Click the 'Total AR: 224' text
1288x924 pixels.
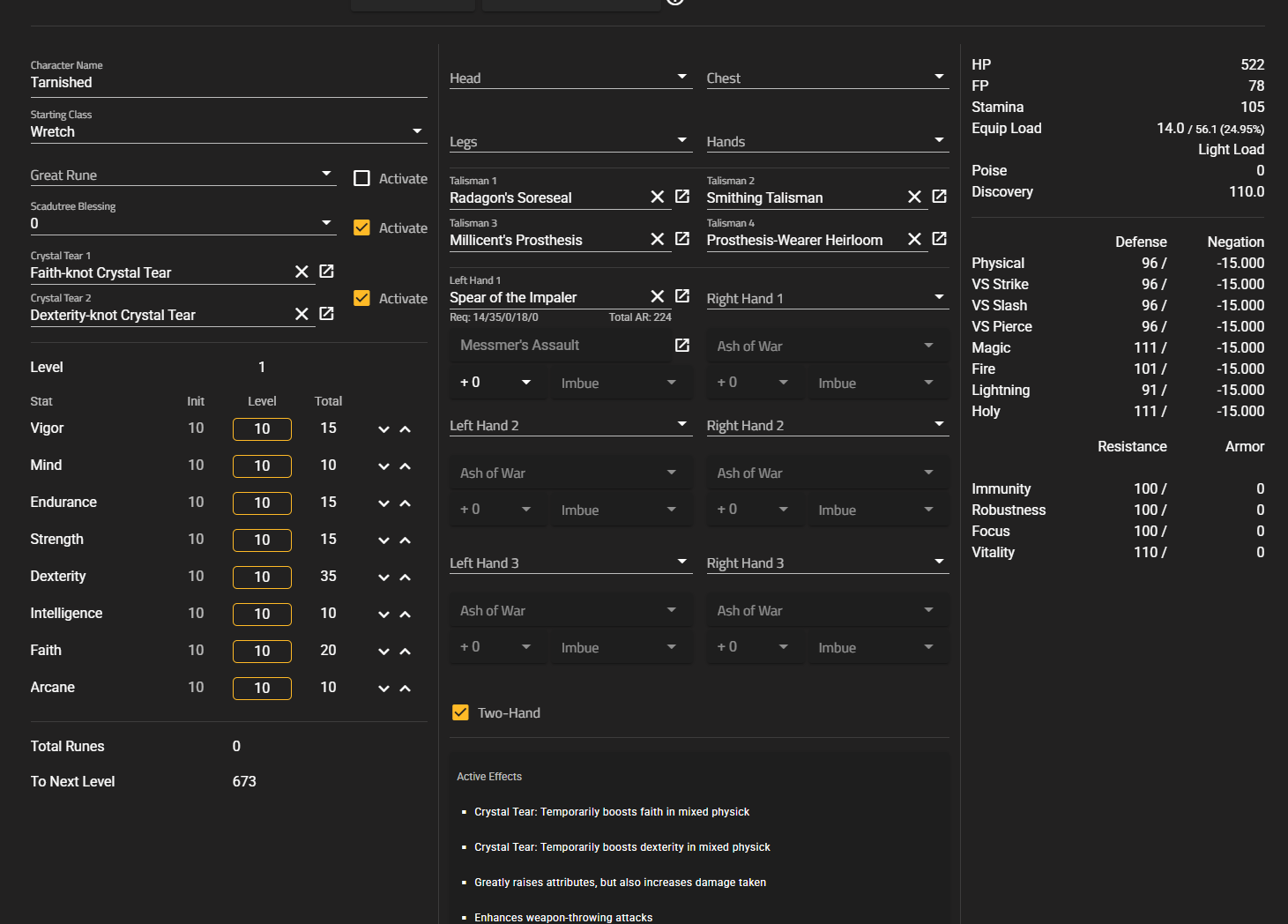pos(640,317)
